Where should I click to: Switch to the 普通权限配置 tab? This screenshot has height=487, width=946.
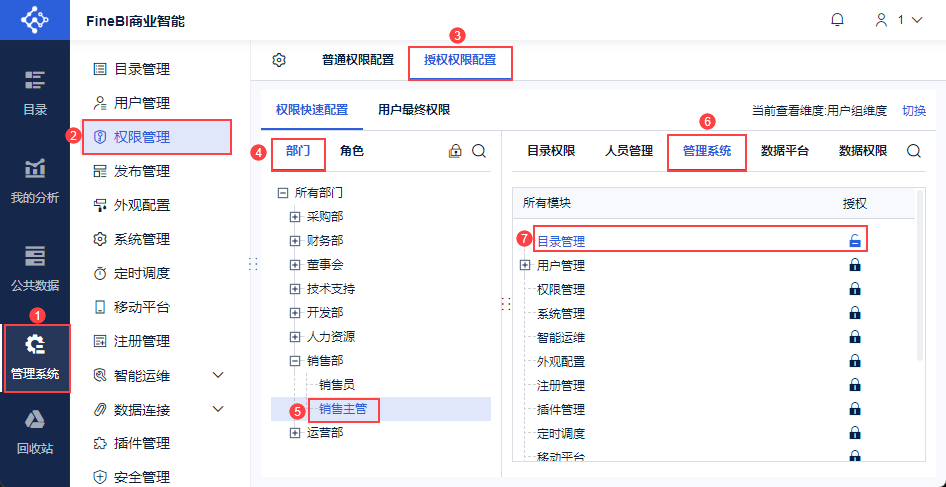pos(358,60)
